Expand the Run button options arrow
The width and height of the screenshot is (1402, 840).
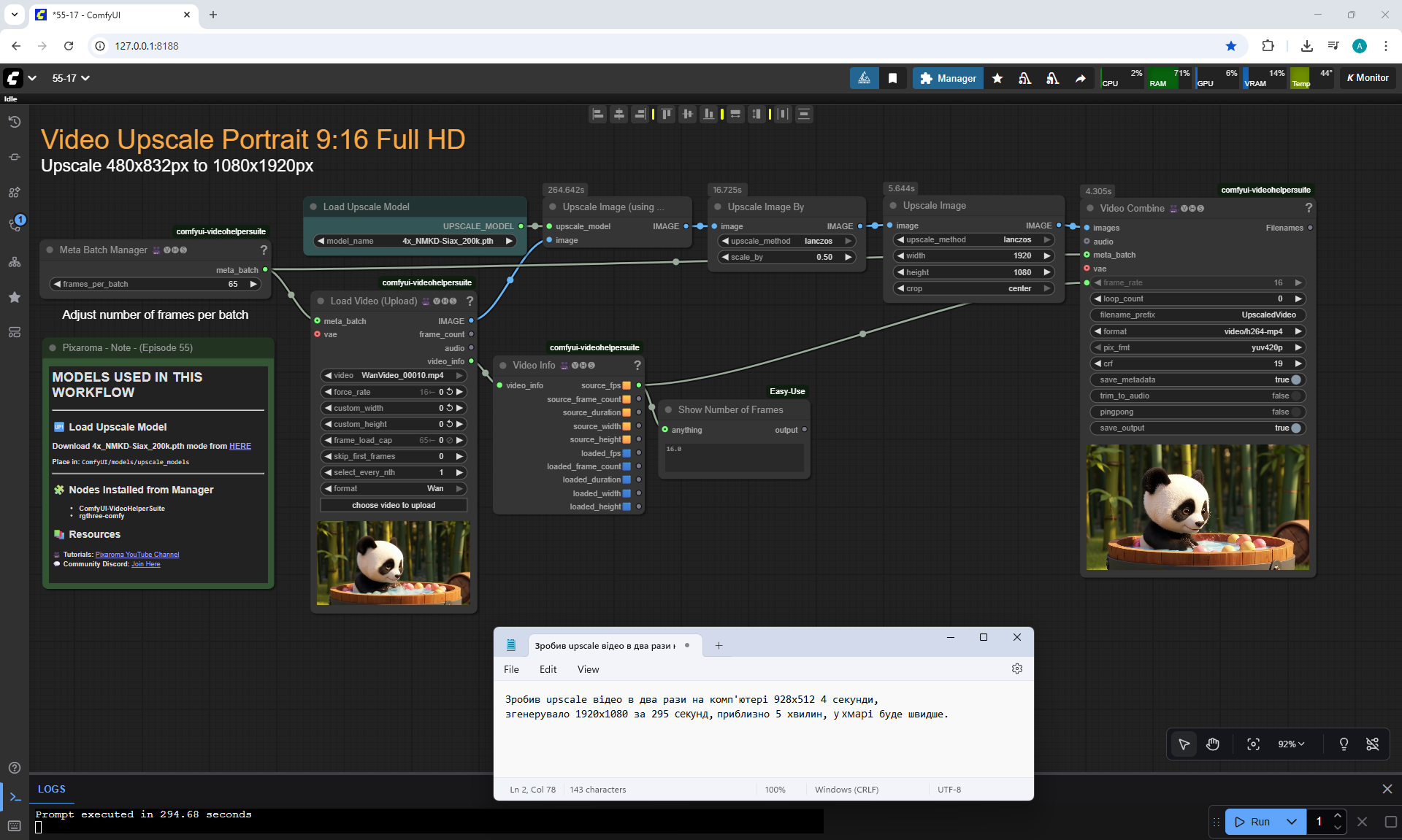pyautogui.click(x=1291, y=821)
